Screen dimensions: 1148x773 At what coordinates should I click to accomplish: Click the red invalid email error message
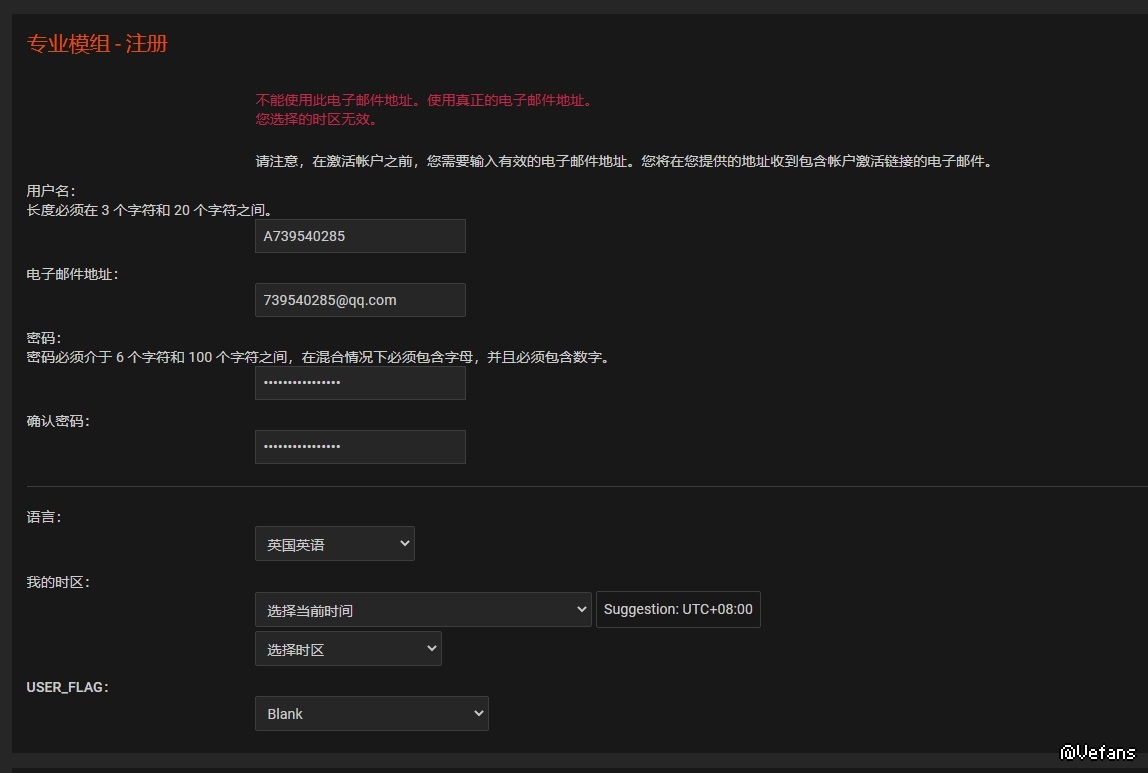pos(424,100)
